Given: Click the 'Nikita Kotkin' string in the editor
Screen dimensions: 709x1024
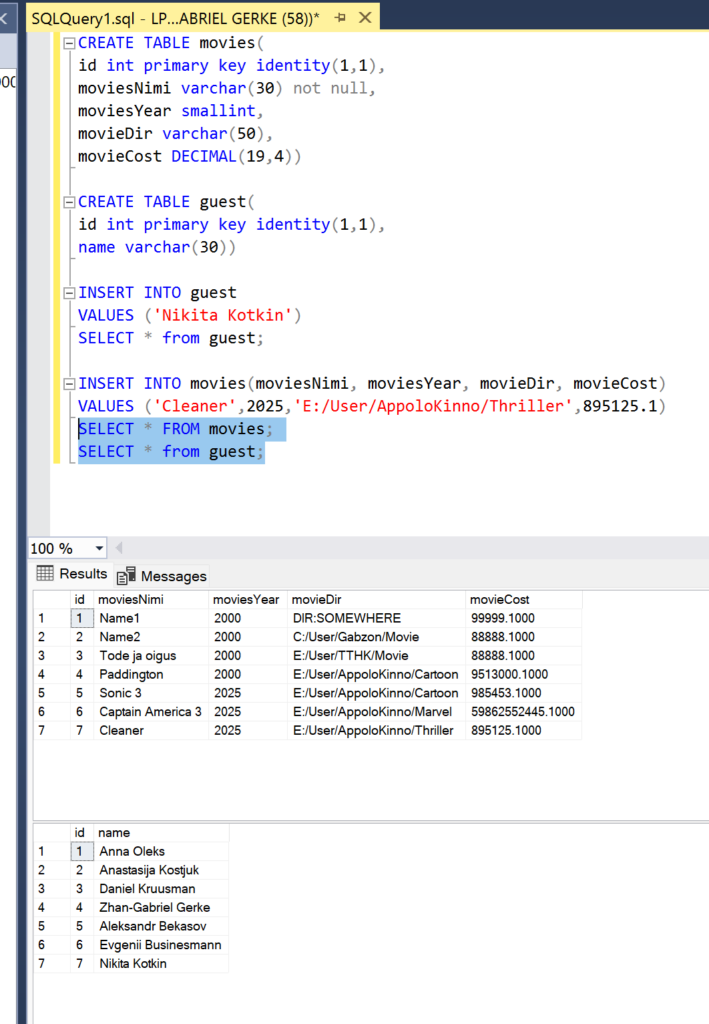Looking at the screenshot, I should 223,315.
